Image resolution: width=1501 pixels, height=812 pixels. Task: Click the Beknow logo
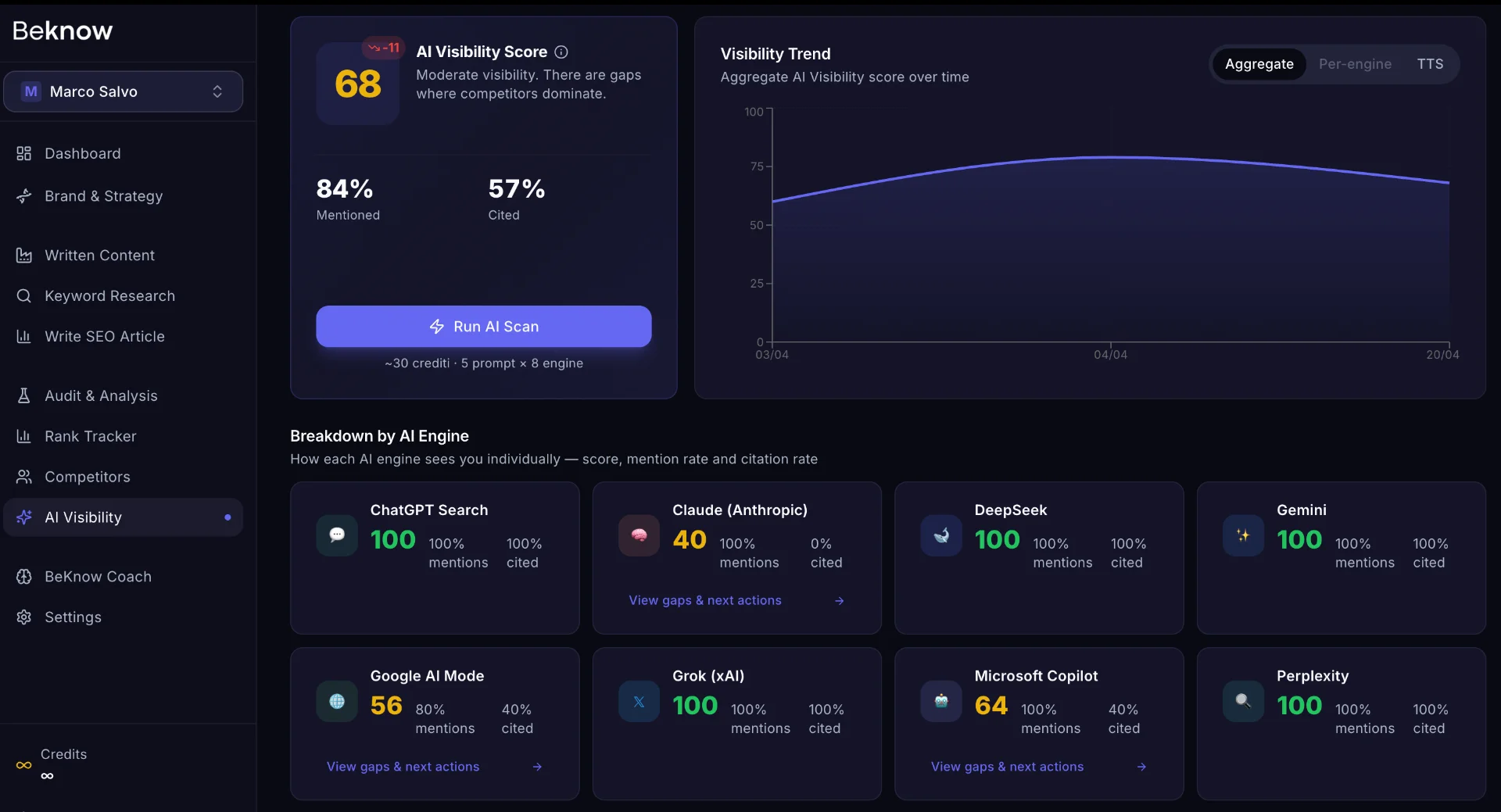point(63,30)
